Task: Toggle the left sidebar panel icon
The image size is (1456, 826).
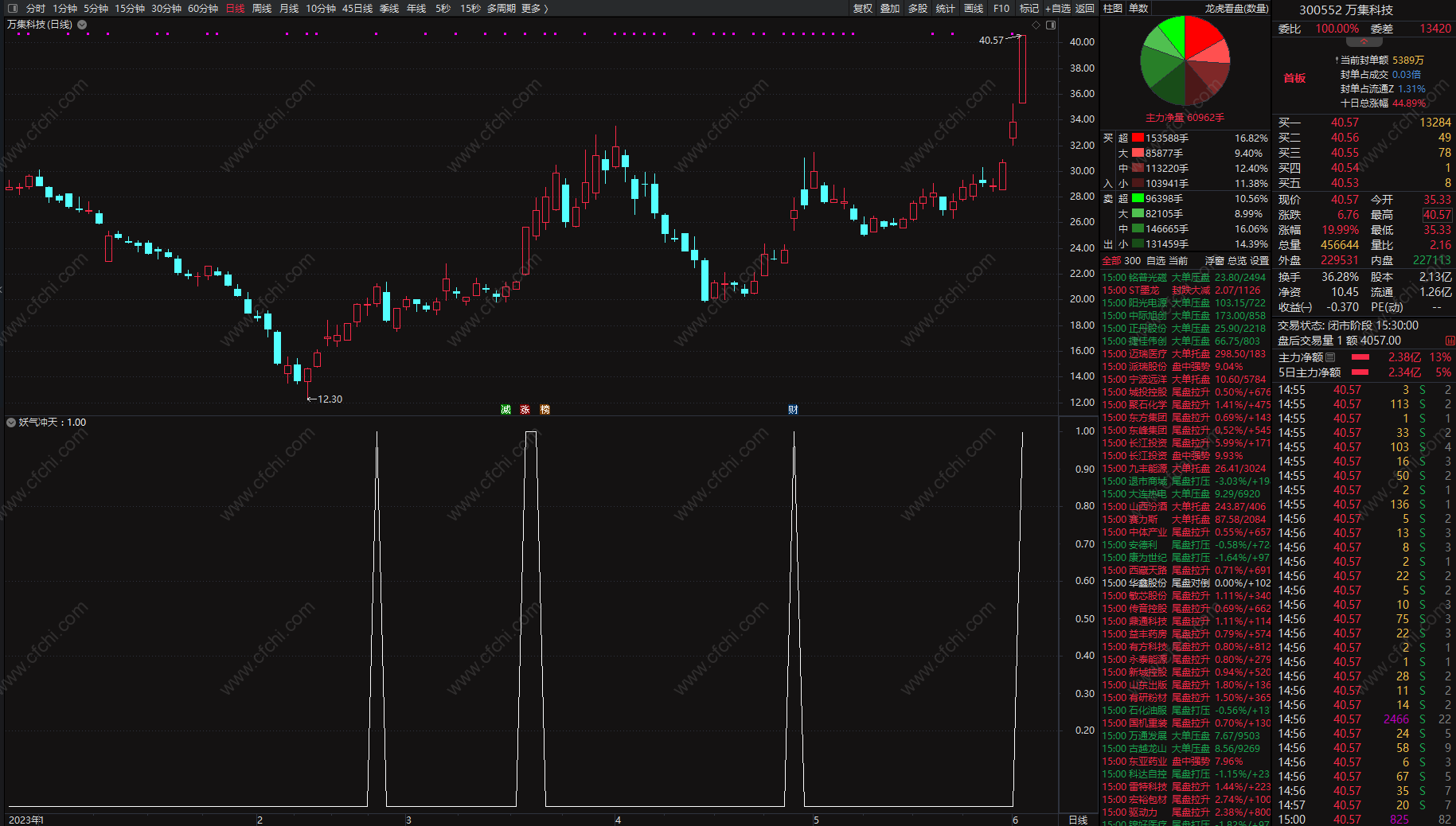Action: click(12, 8)
